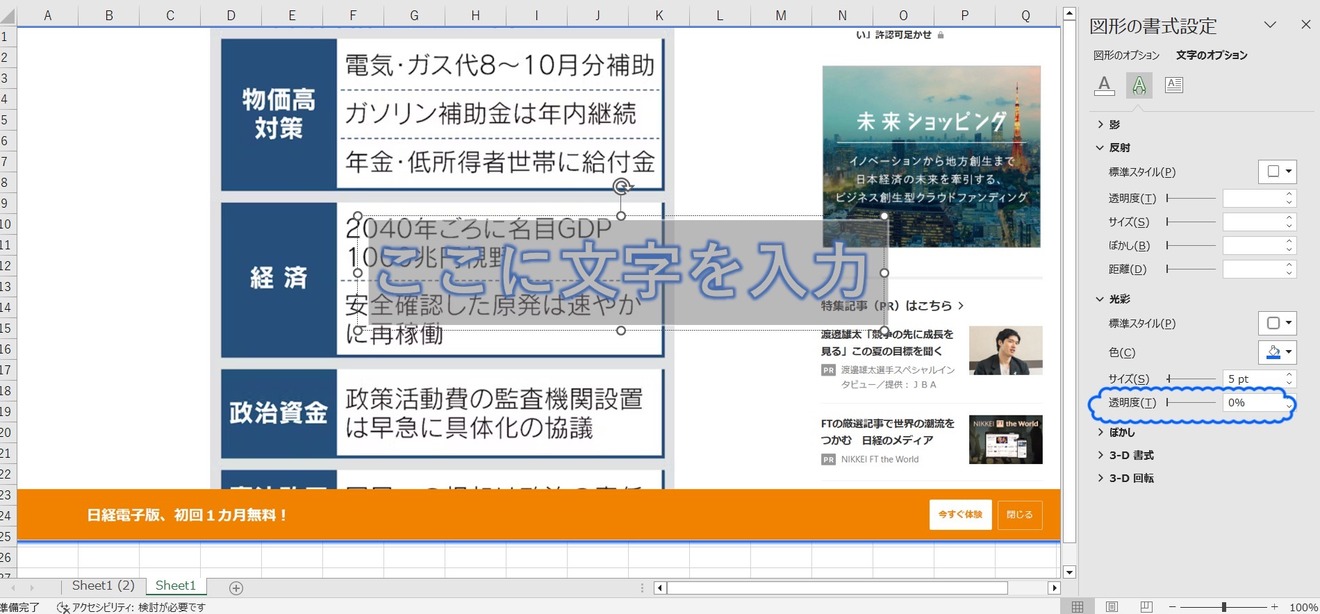Image resolution: width=1320 pixels, height=614 pixels.
Task: Click the reflection 距離 value field
Action: (1253, 270)
